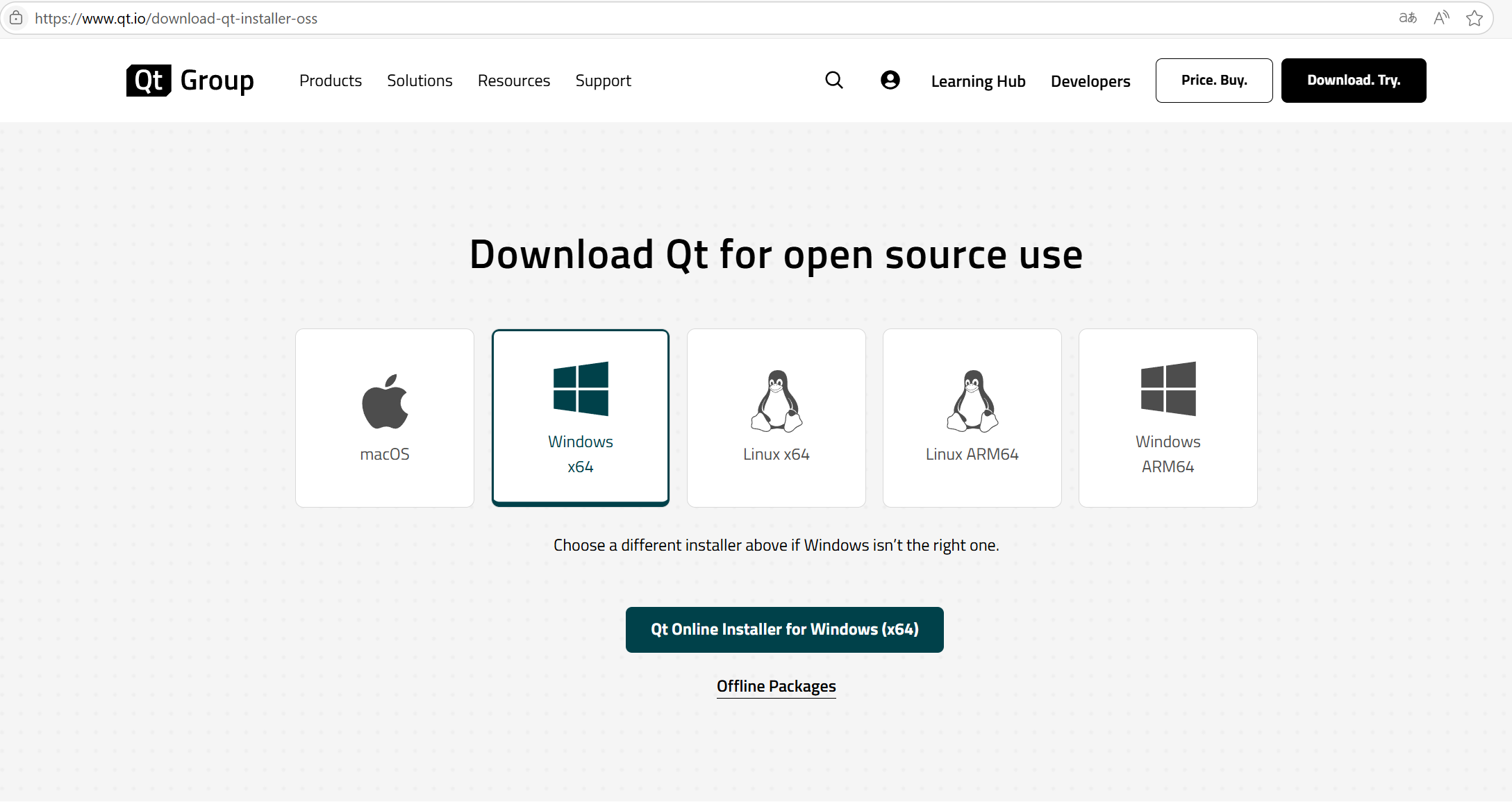Open the Resources menu
Viewport: 1512px width, 809px height.
click(x=514, y=81)
